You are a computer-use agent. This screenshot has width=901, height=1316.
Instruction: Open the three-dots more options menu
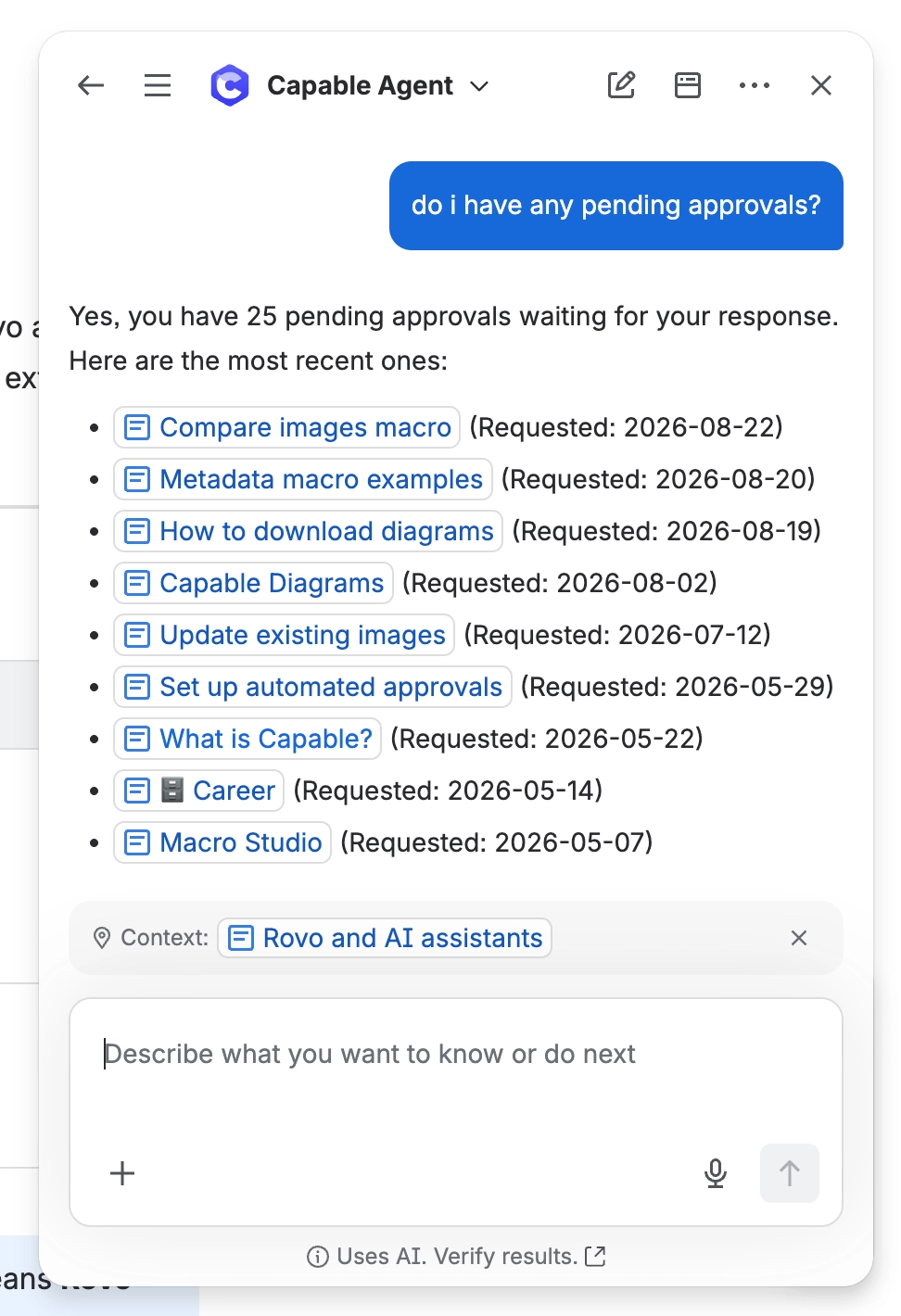(x=755, y=85)
